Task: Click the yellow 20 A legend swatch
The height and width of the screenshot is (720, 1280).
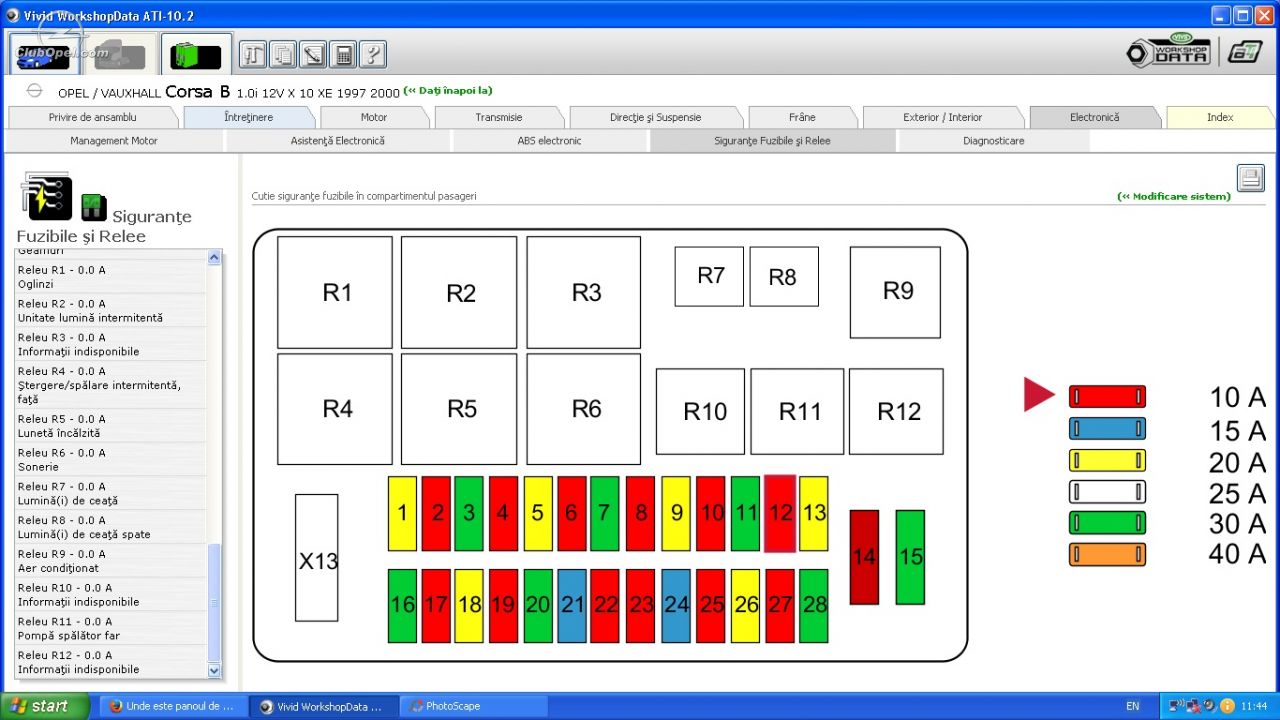Action: pyautogui.click(x=1107, y=460)
